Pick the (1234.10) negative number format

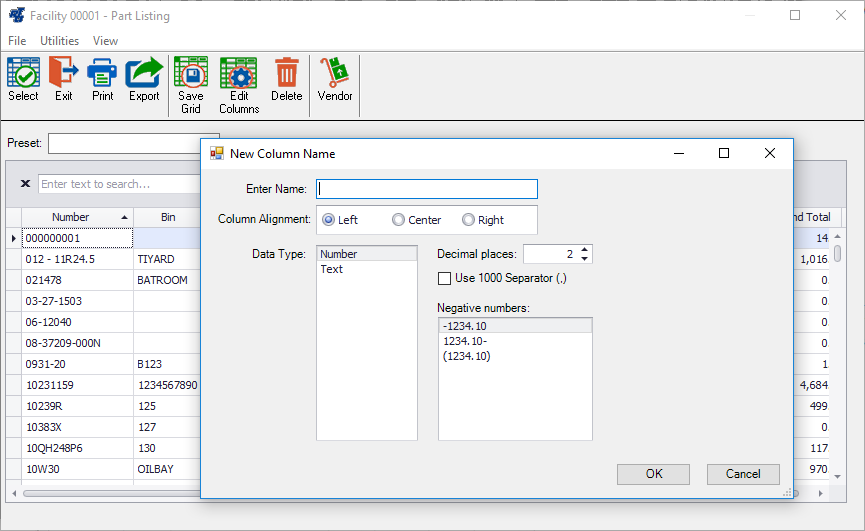[467, 356]
